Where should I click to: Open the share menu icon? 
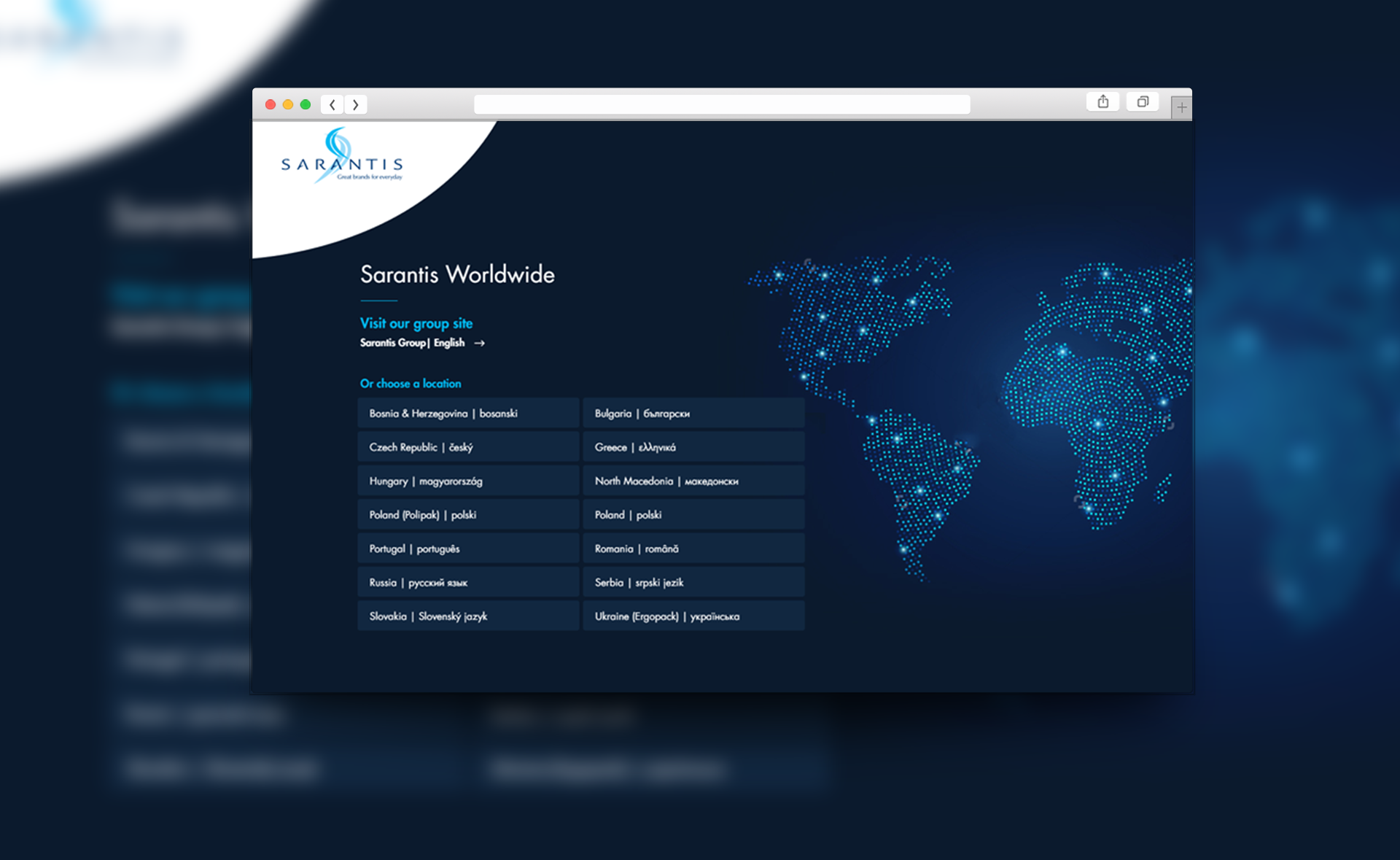click(1102, 102)
